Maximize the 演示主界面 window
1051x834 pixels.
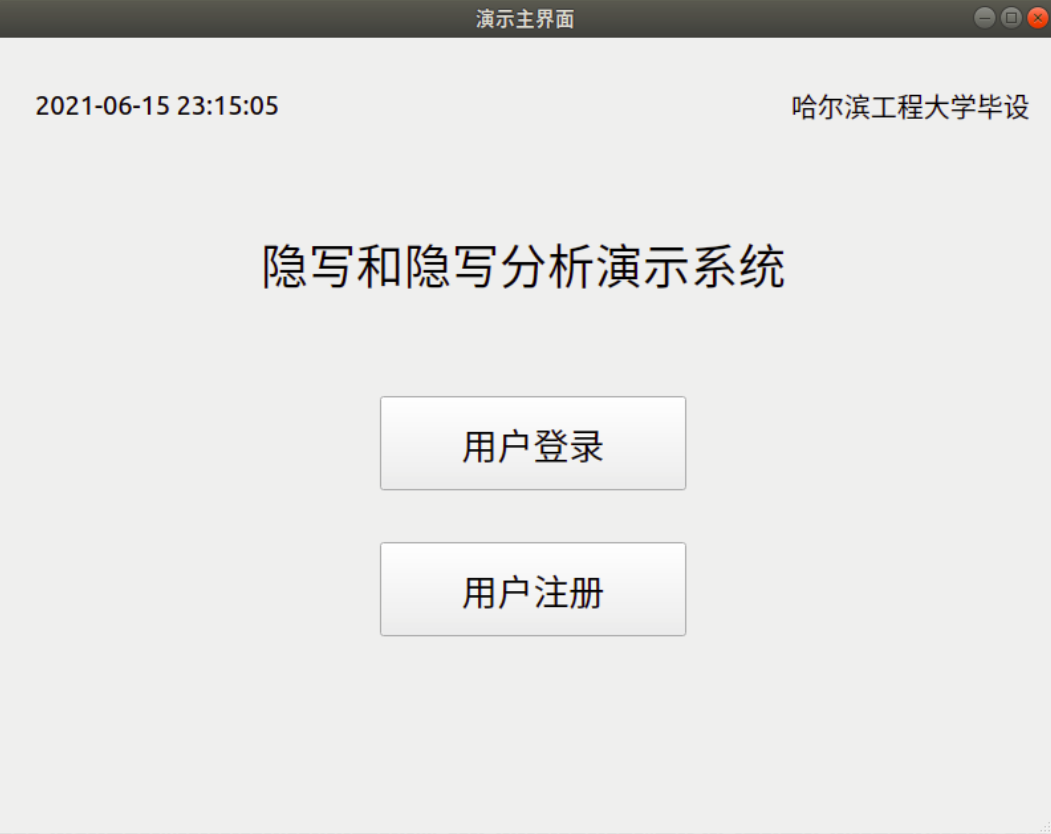coord(1011,17)
